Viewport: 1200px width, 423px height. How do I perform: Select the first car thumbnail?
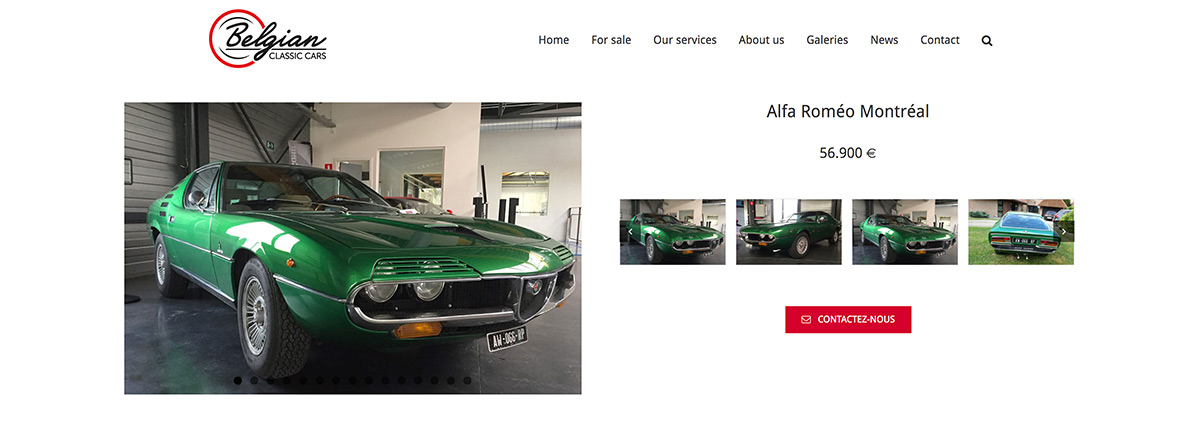click(x=673, y=231)
